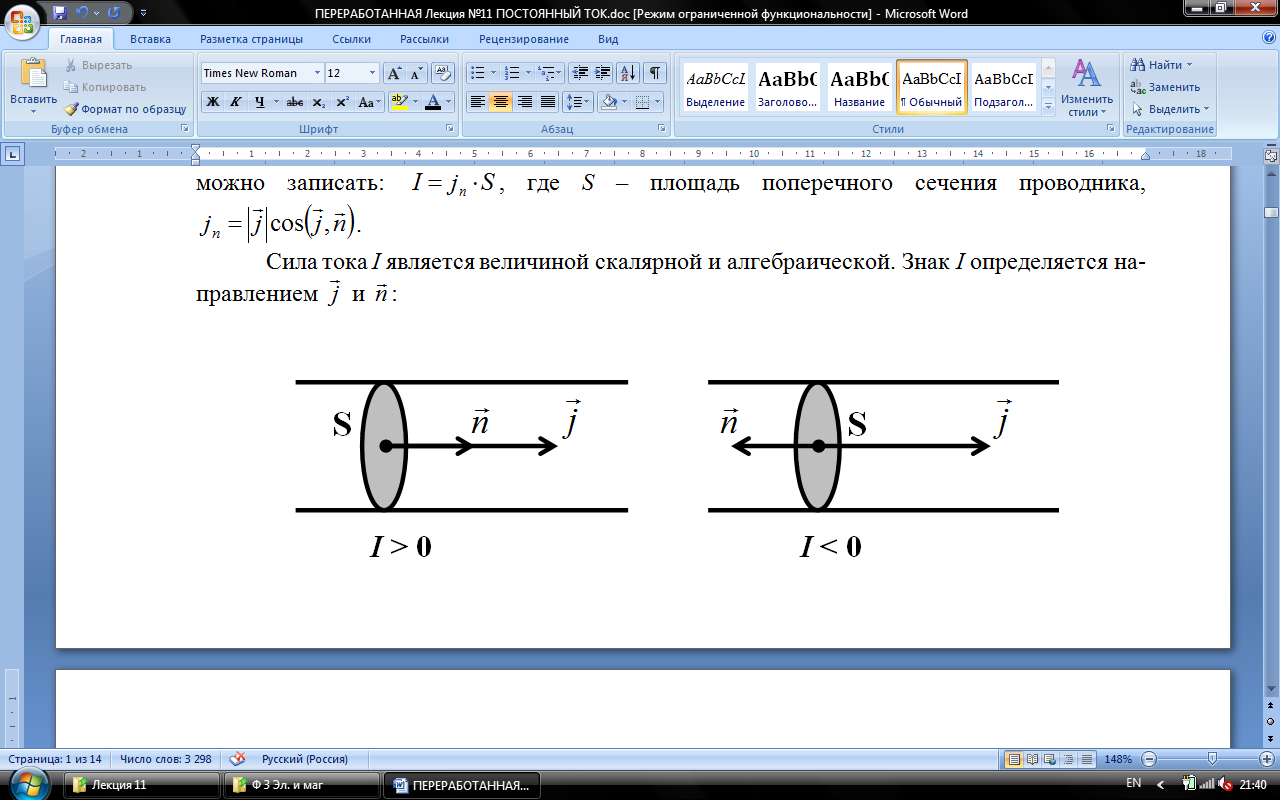Click shading paint bucket icon
This screenshot has height=800, width=1280.
pos(608,101)
